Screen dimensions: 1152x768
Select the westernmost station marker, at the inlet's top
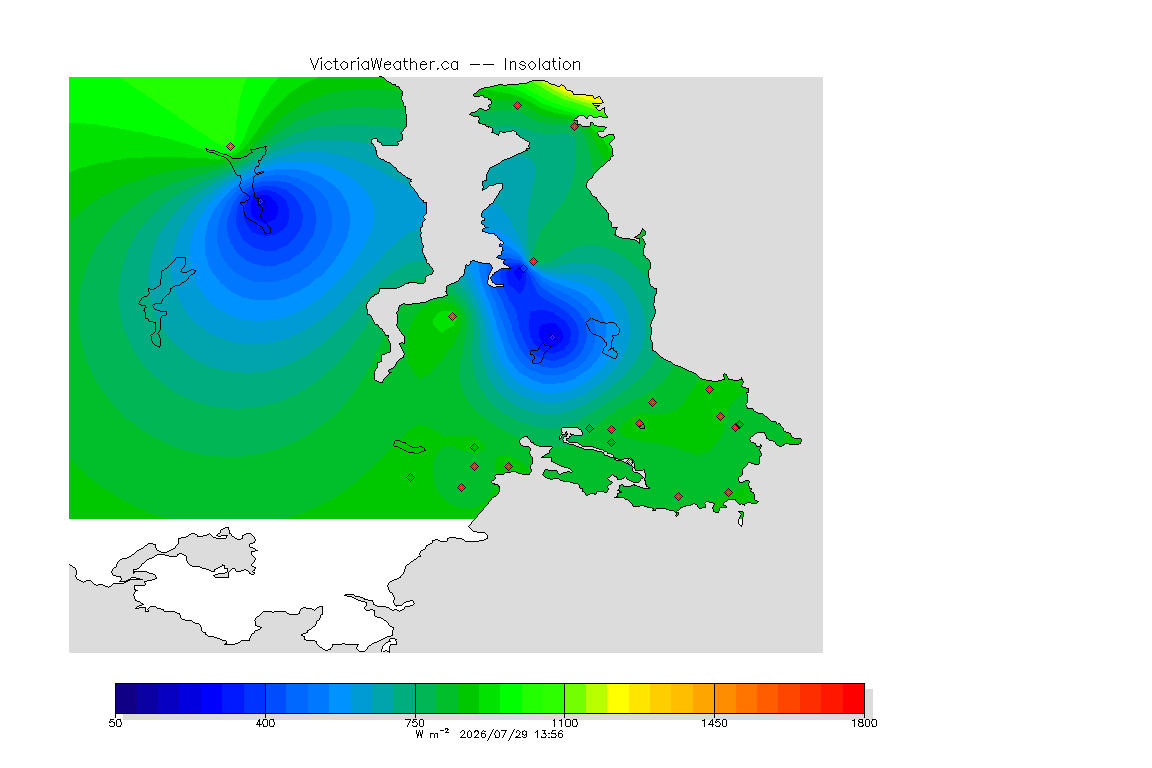point(231,146)
